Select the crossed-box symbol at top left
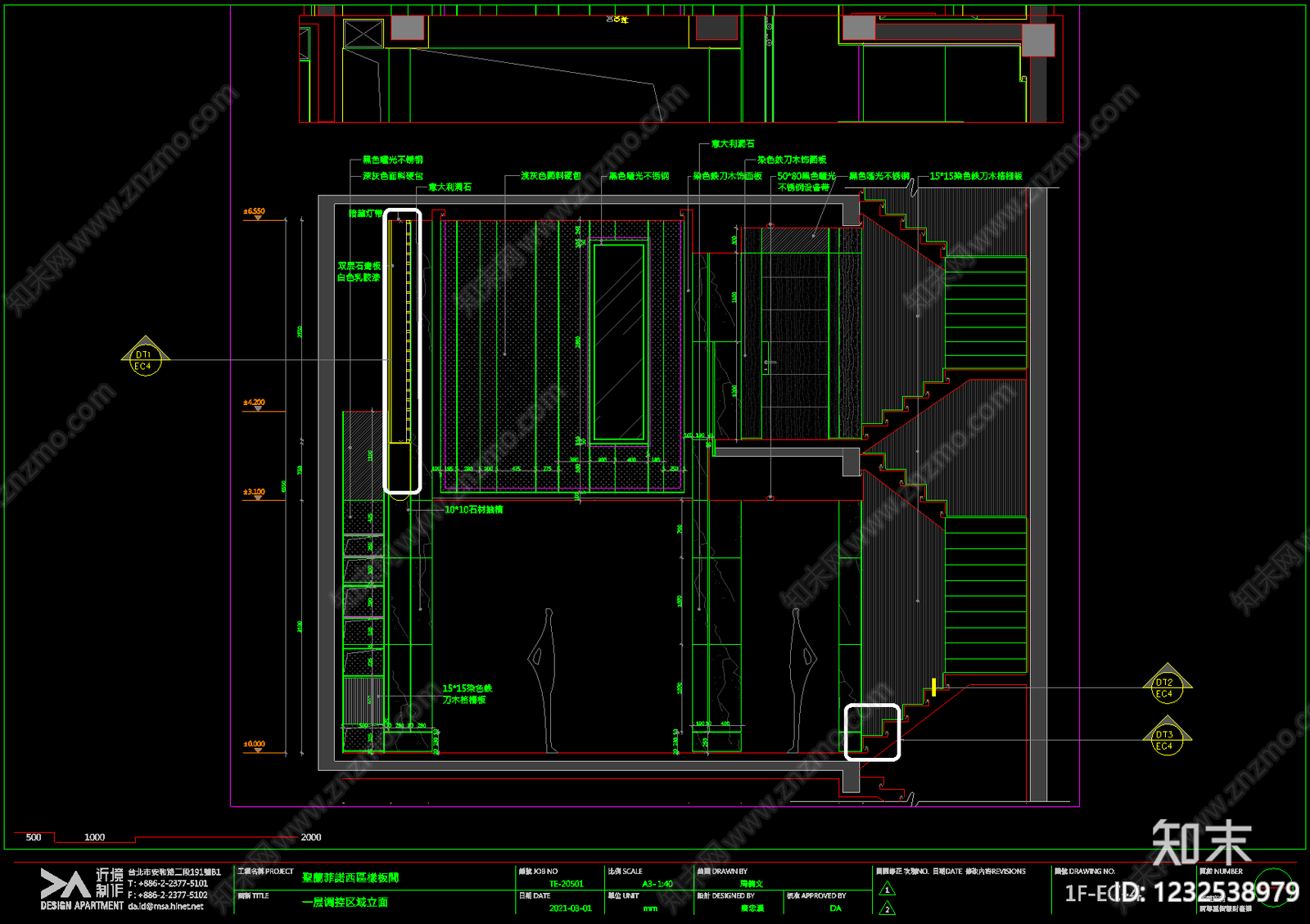Screen dimensions: 1310x924 364,34
